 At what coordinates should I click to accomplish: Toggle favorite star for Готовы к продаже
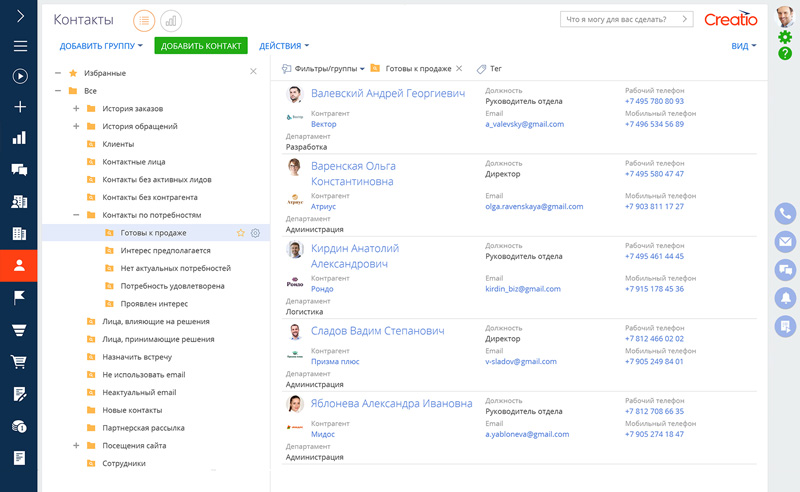[x=240, y=233]
